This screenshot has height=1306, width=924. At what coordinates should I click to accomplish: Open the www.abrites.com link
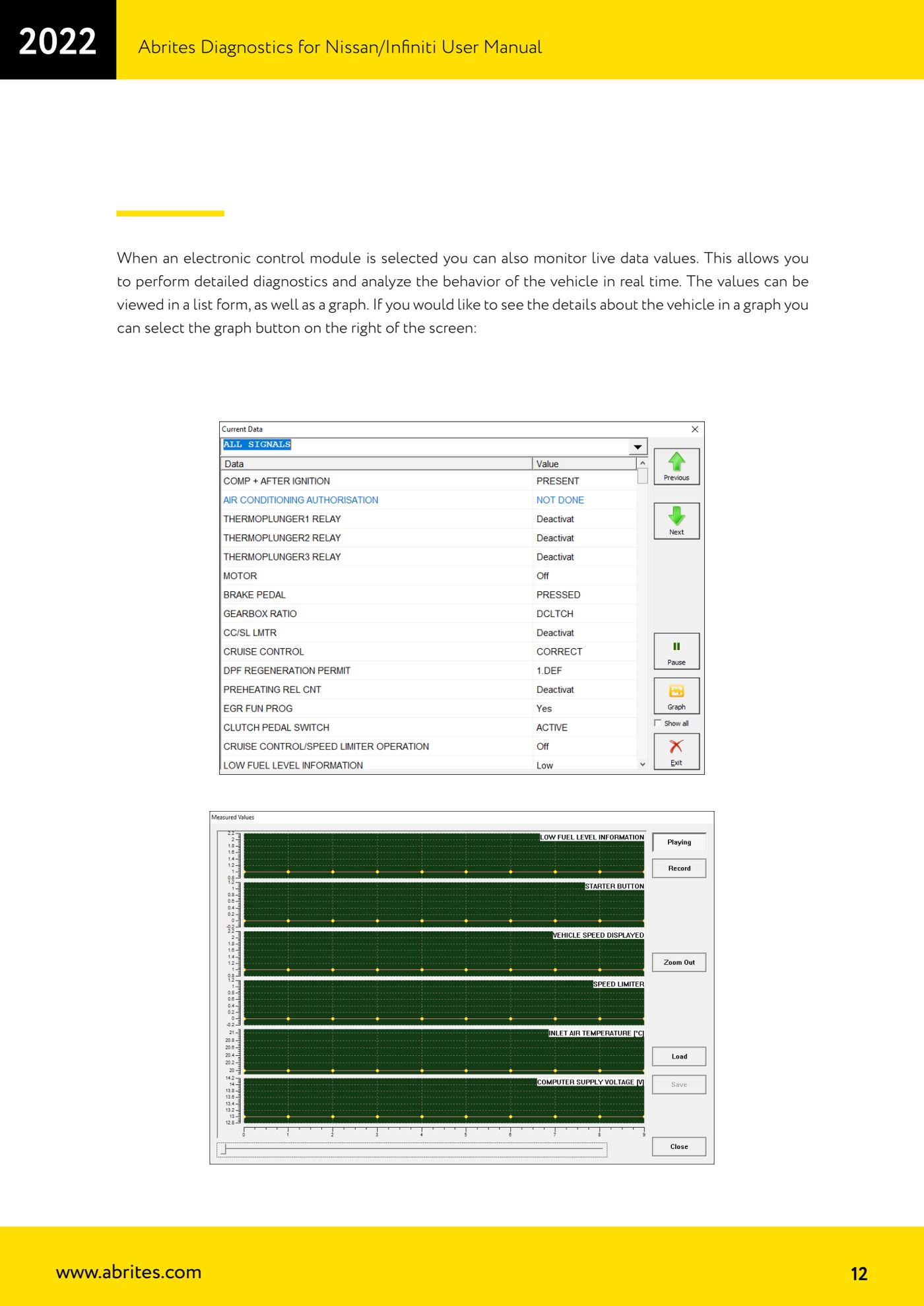pos(129,1272)
